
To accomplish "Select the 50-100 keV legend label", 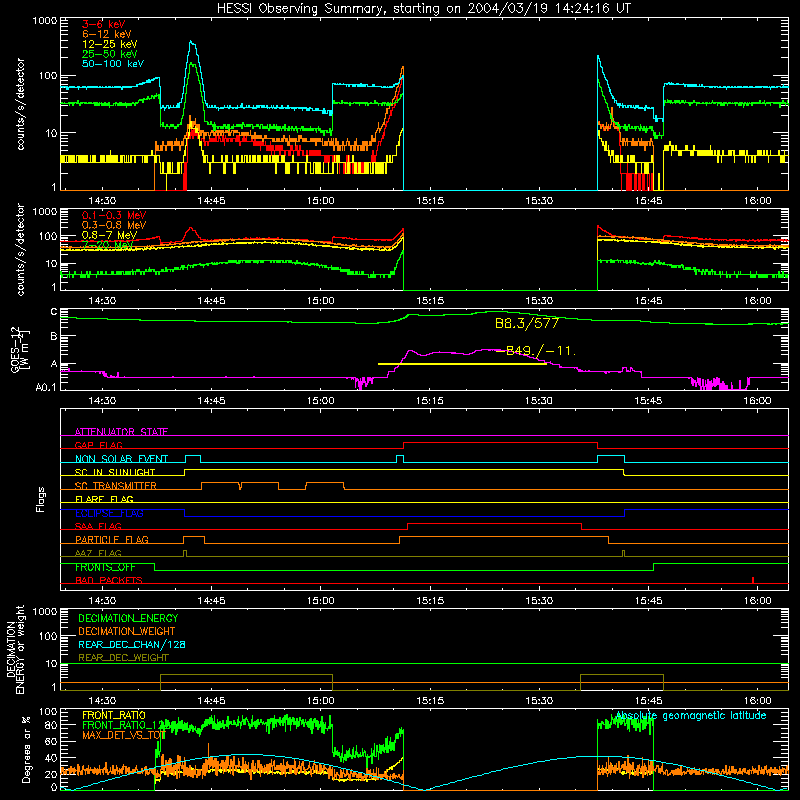I will pos(113,64).
